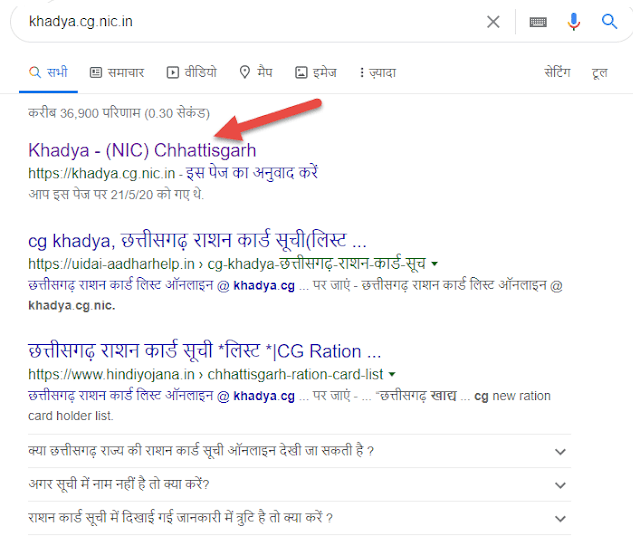Viewport: 640px width, 546px height.
Task: Open the cg khadya, छत्तीसगढ़ राशन कार्ड सूची result
Action: 199,242
